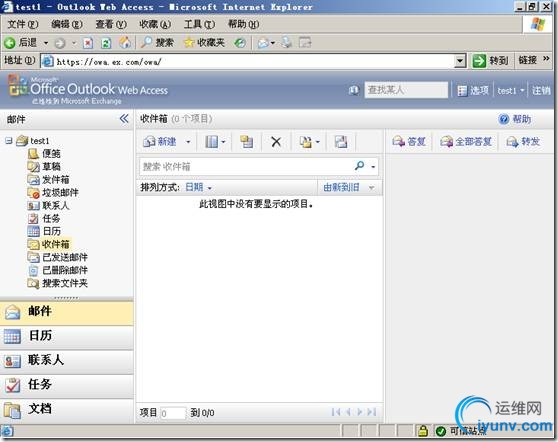Collapse the test1 mailbox tree
Screen dimensions: 558x442
click(9, 141)
